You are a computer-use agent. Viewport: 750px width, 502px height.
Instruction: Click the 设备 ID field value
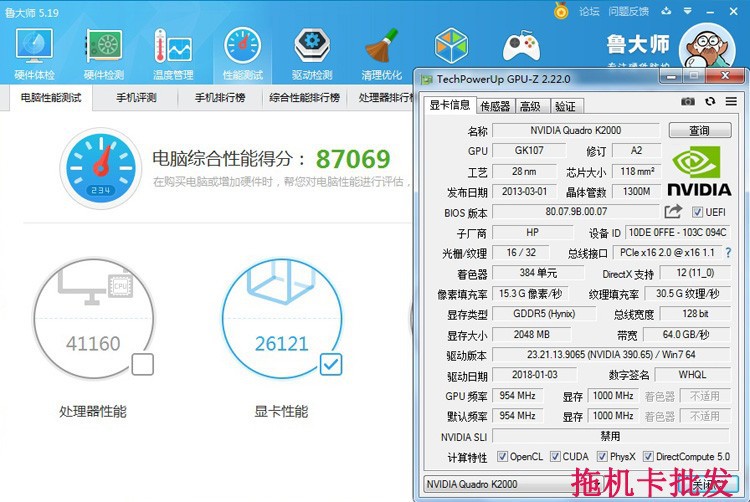pyautogui.click(x=677, y=232)
